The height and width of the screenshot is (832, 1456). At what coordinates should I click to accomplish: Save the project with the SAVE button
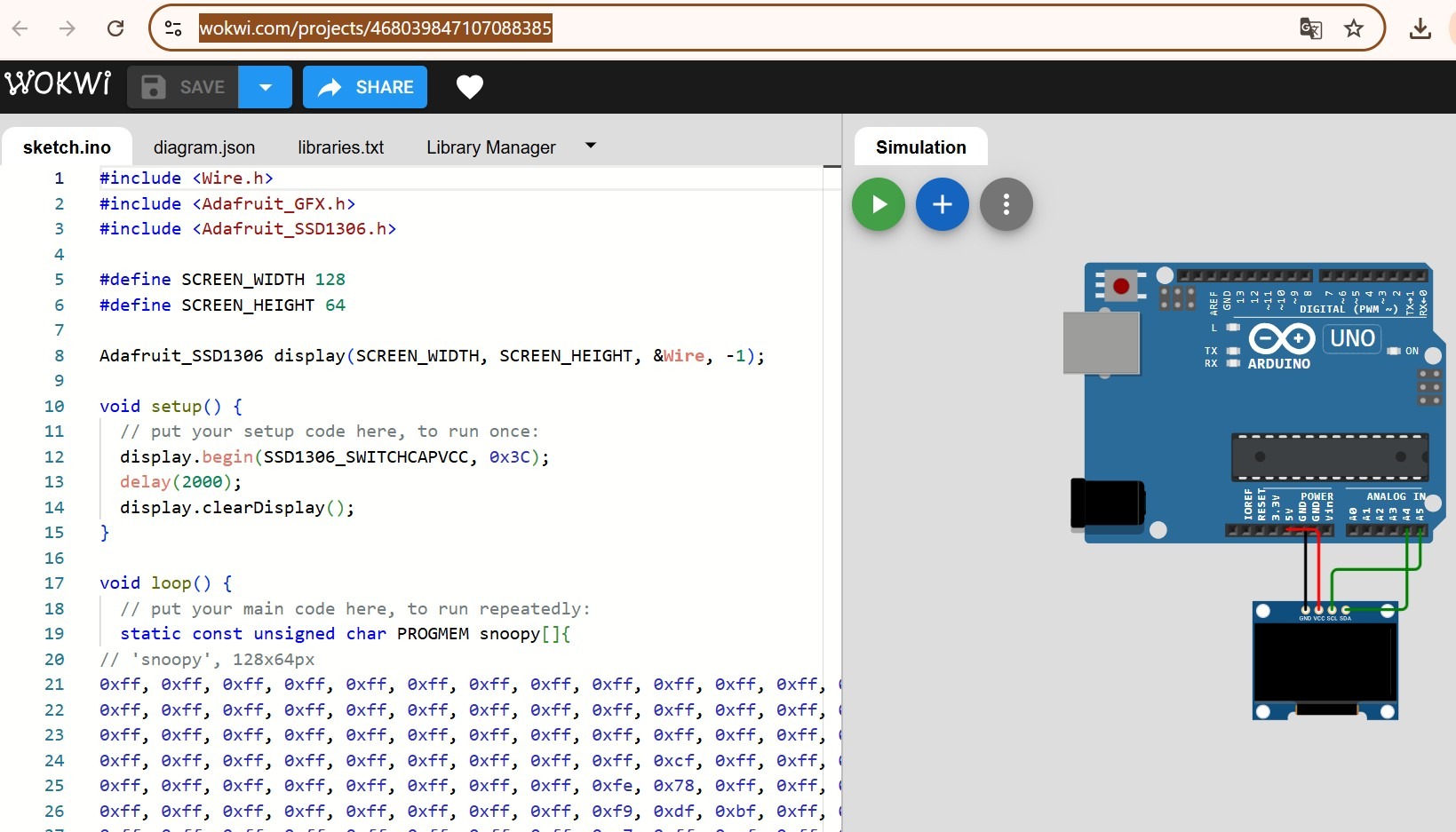pyautogui.click(x=183, y=87)
